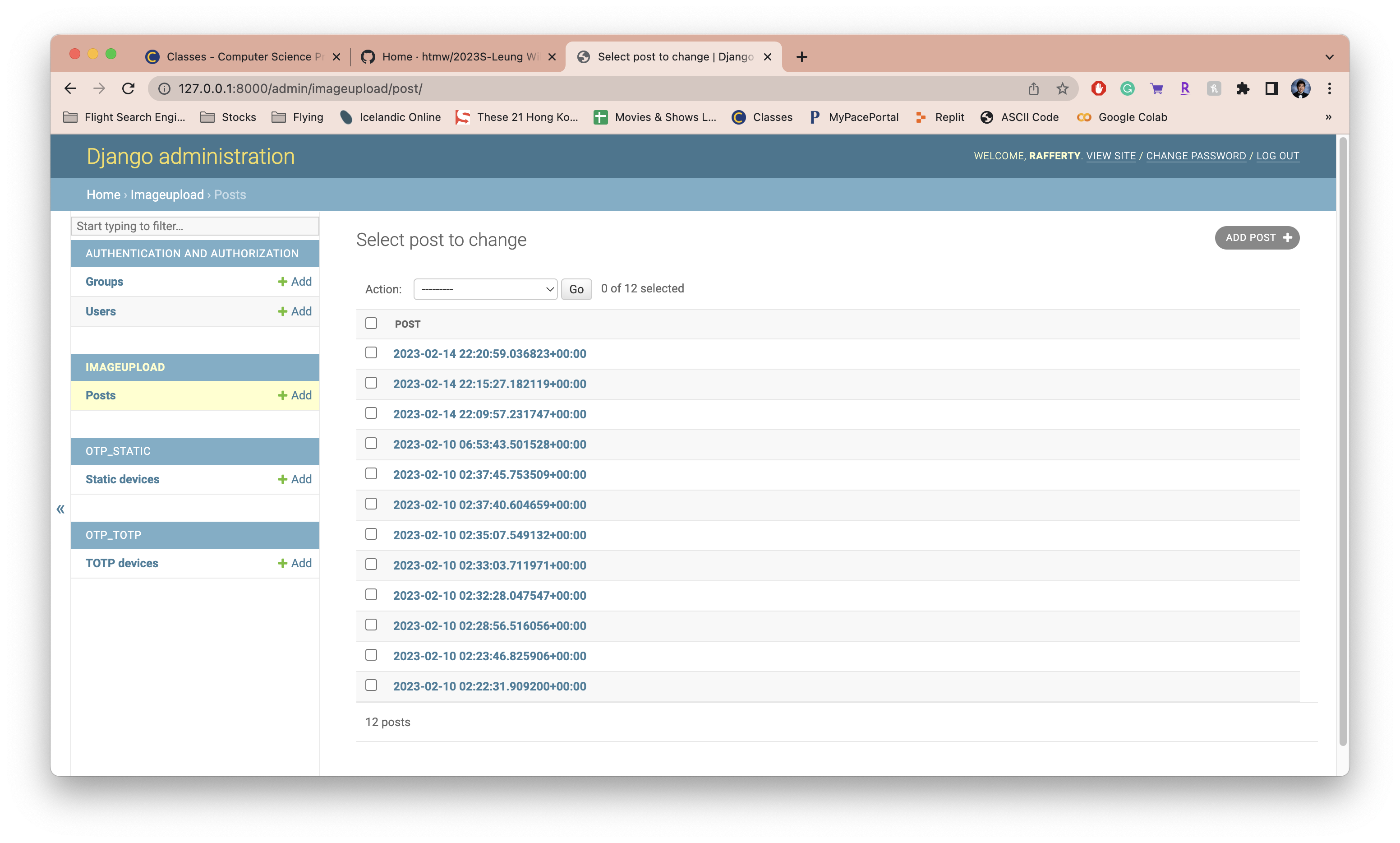Click the ADD POST button

tap(1257, 237)
